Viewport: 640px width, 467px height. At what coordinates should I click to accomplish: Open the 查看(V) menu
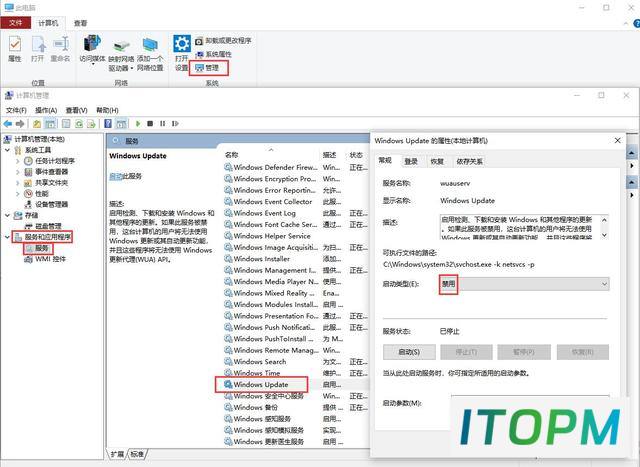tap(76, 110)
